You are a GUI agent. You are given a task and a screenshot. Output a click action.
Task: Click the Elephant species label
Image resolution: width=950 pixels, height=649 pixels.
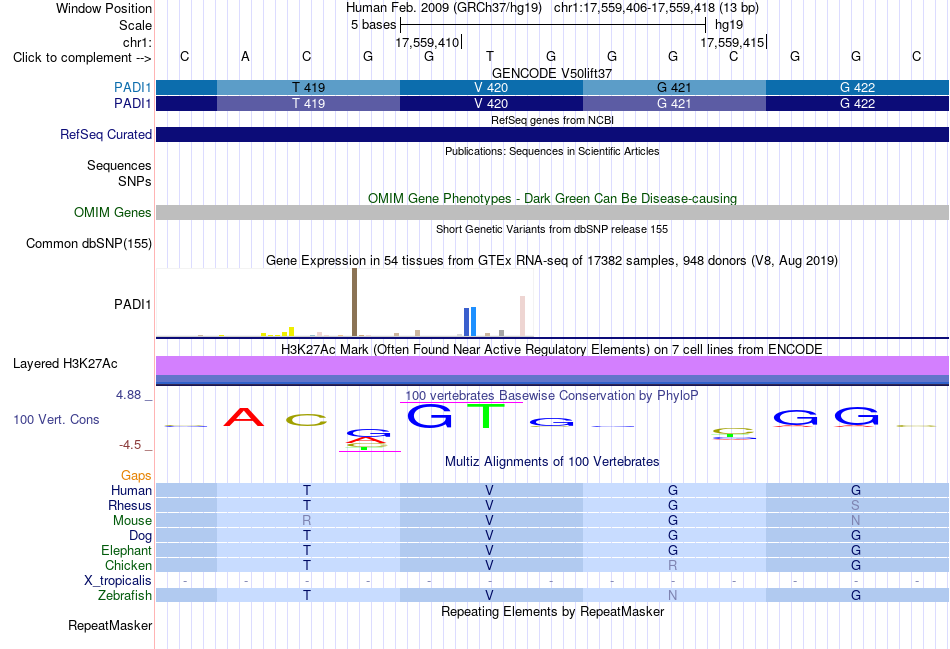tap(126, 550)
